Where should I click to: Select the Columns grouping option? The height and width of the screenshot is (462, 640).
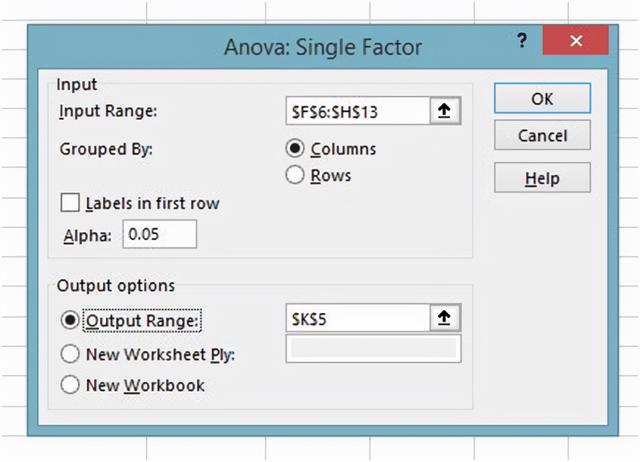coord(295,149)
